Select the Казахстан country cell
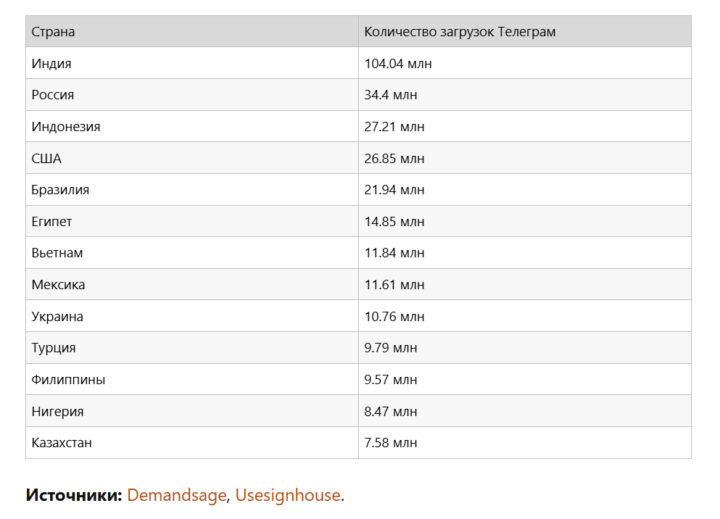Viewport: 720px width, 519px height. (x=62, y=442)
